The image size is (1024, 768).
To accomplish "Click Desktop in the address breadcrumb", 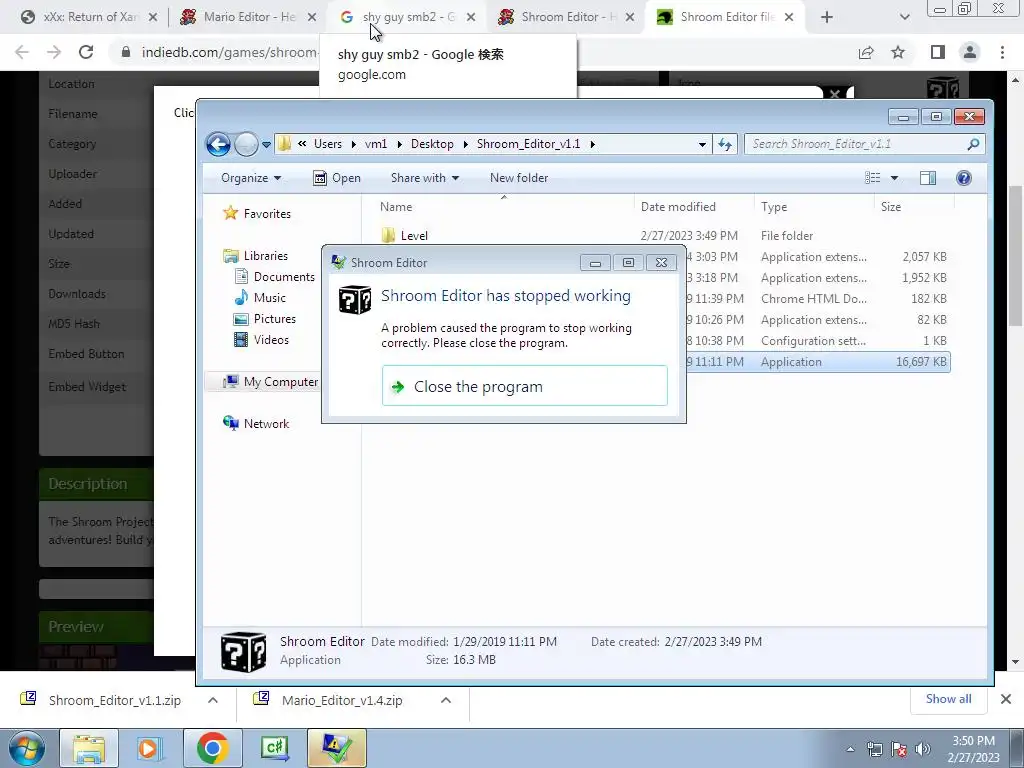I will tap(432, 144).
